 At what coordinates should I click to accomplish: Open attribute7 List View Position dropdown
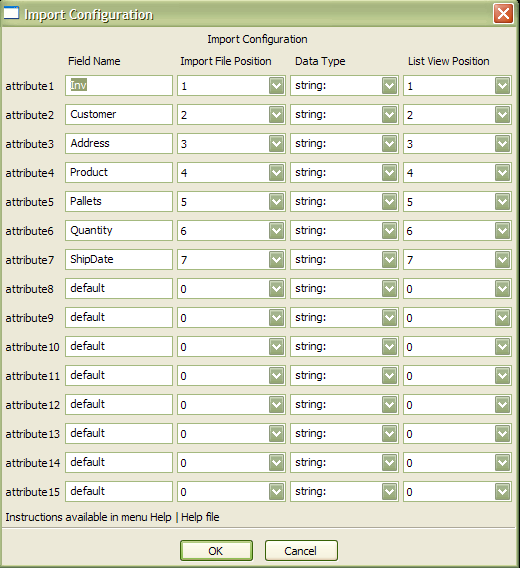pyautogui.click(x=502, y=259)
